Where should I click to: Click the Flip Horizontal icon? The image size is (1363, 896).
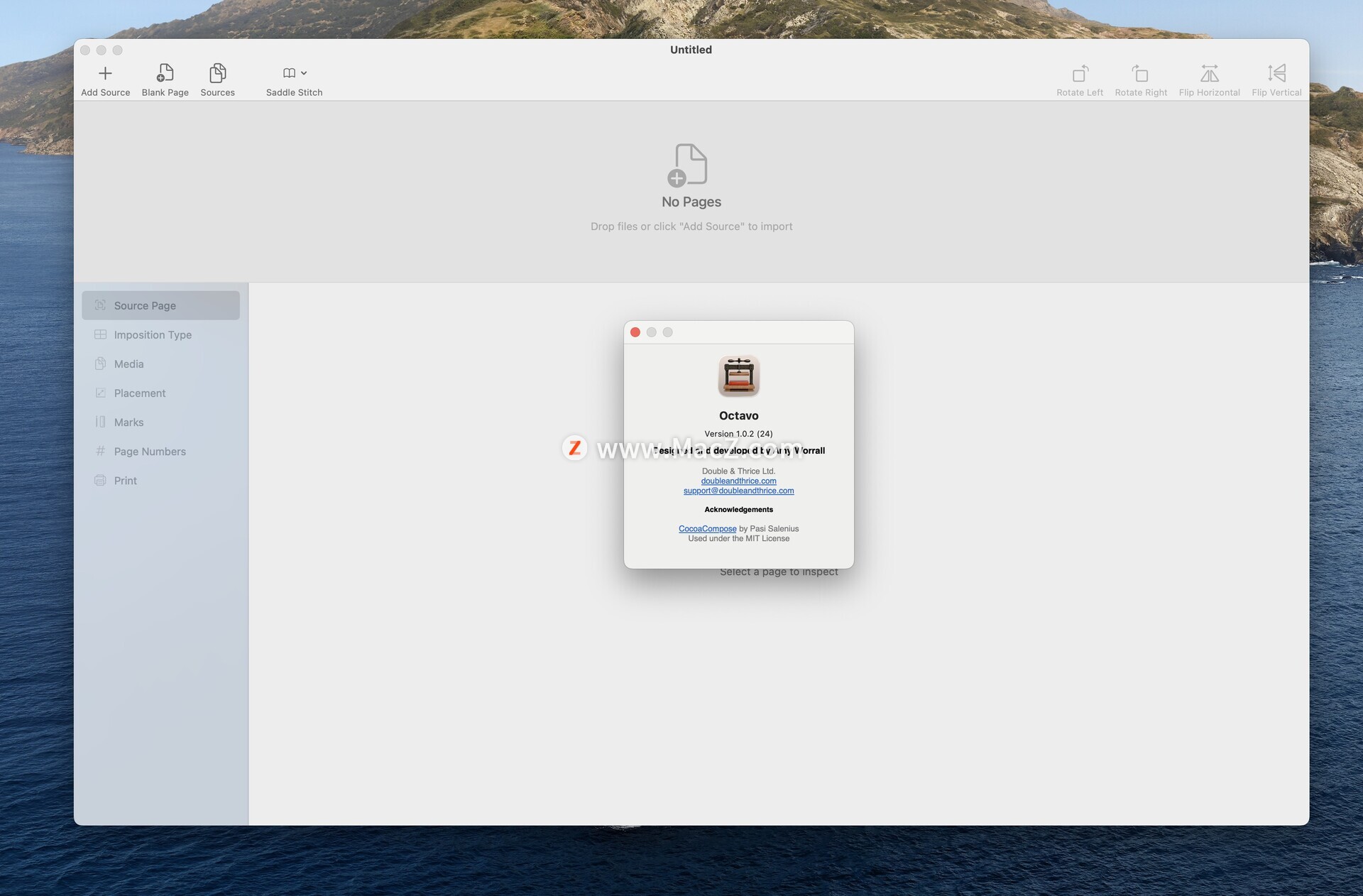[1209, 73]
